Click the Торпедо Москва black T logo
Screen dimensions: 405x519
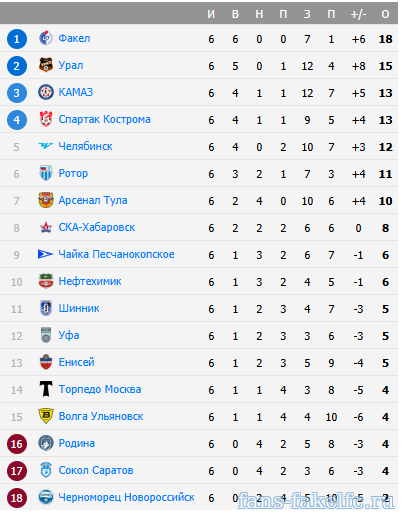point(46,389)
